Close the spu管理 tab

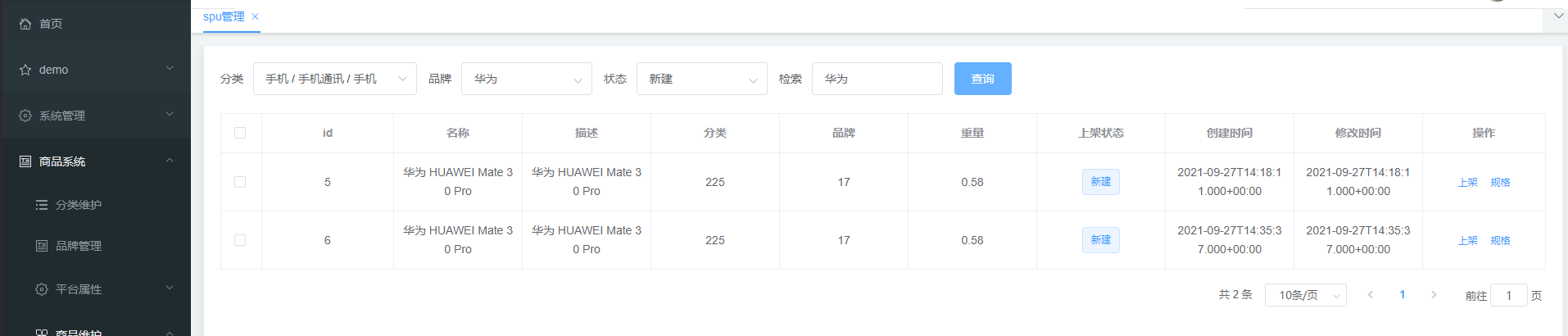coord(255,16)
